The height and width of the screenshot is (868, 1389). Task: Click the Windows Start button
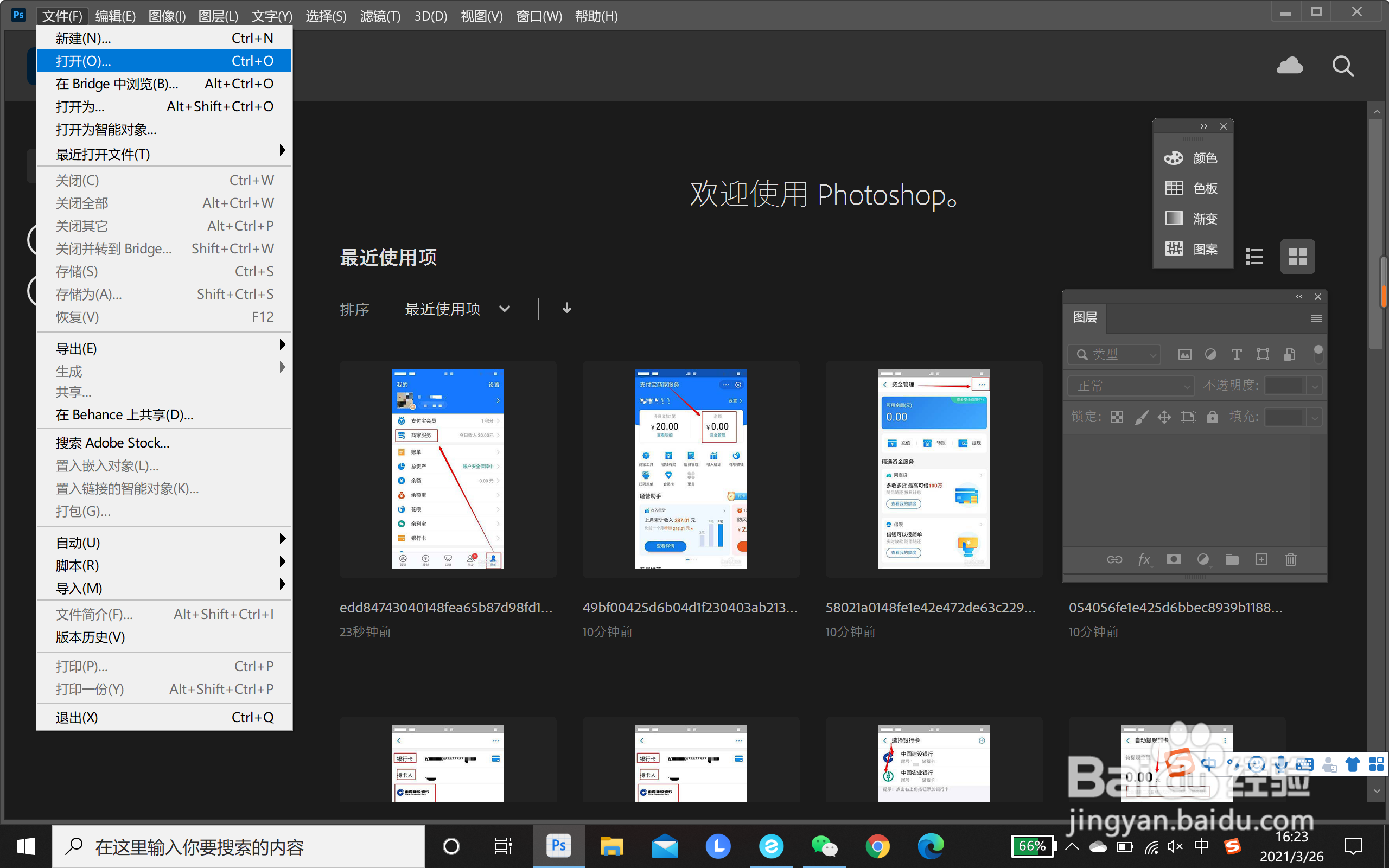pos(26,846)
